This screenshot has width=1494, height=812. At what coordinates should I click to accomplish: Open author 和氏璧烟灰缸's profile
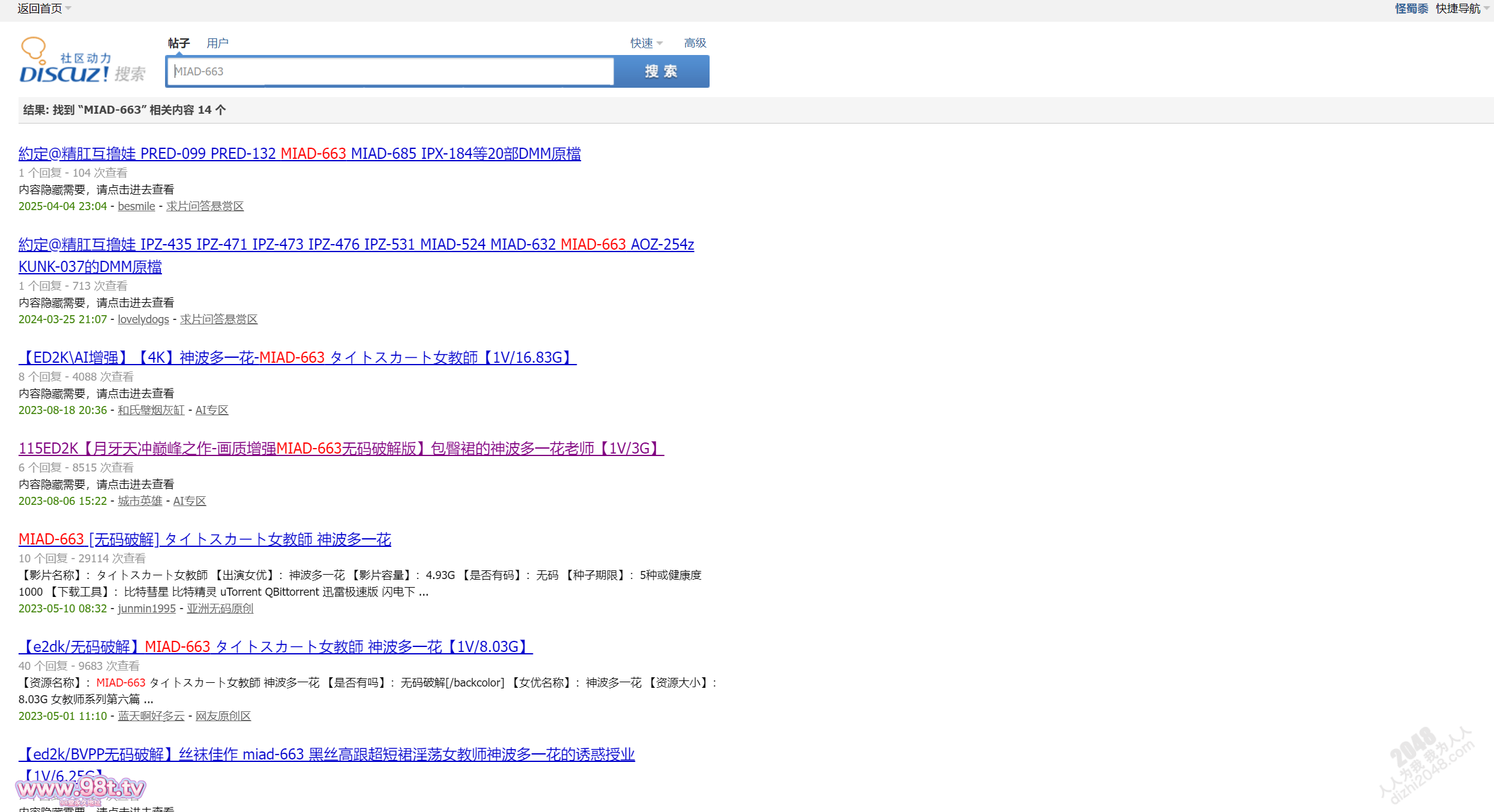pos(151,410)
